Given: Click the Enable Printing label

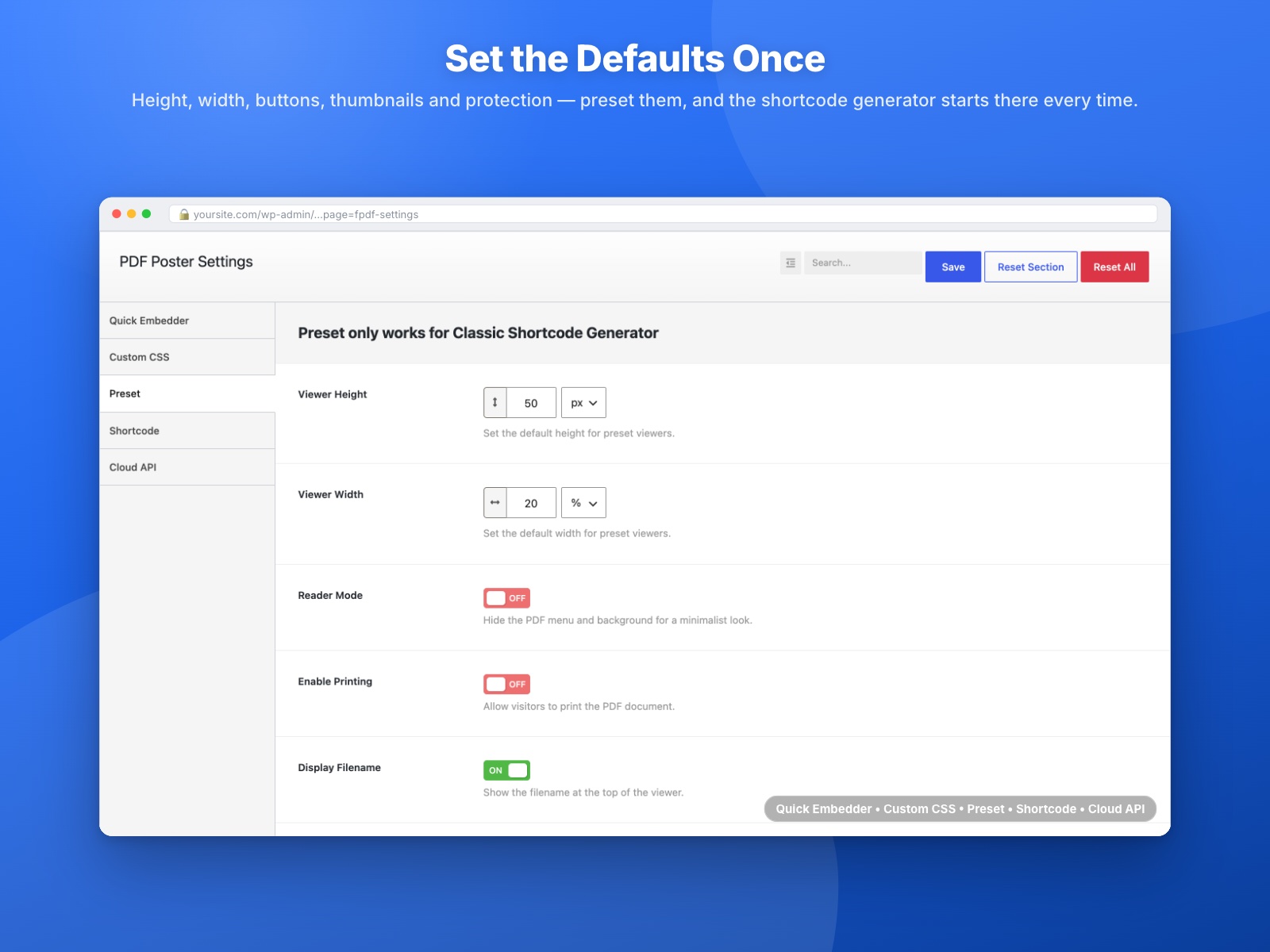Looking at the screenshot, I should point(335,681).
